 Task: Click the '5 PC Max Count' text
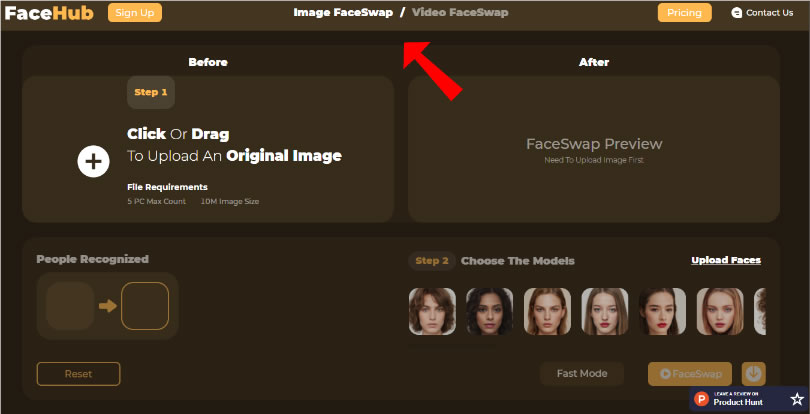coord(157,202)
